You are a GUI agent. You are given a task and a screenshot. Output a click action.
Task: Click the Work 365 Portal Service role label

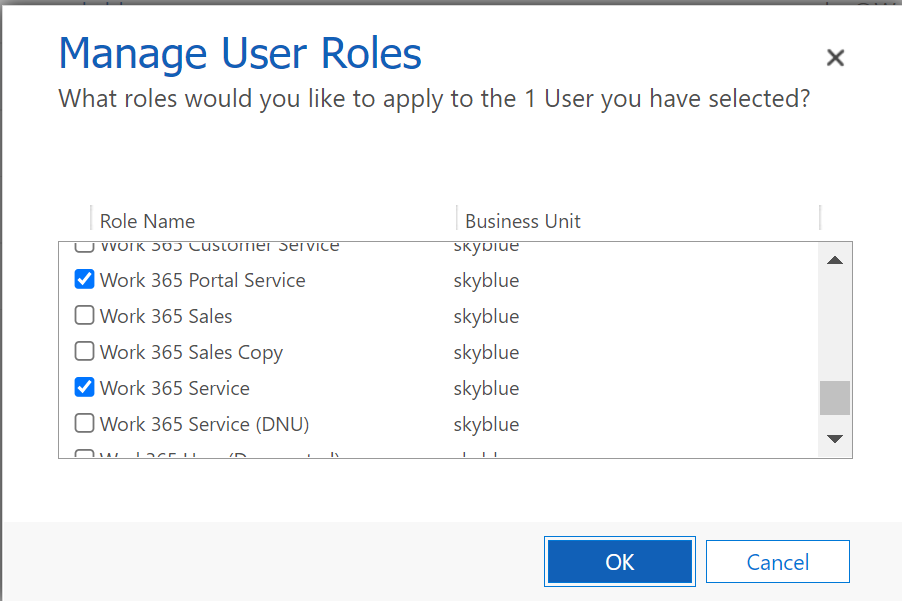tap(203, 281)
